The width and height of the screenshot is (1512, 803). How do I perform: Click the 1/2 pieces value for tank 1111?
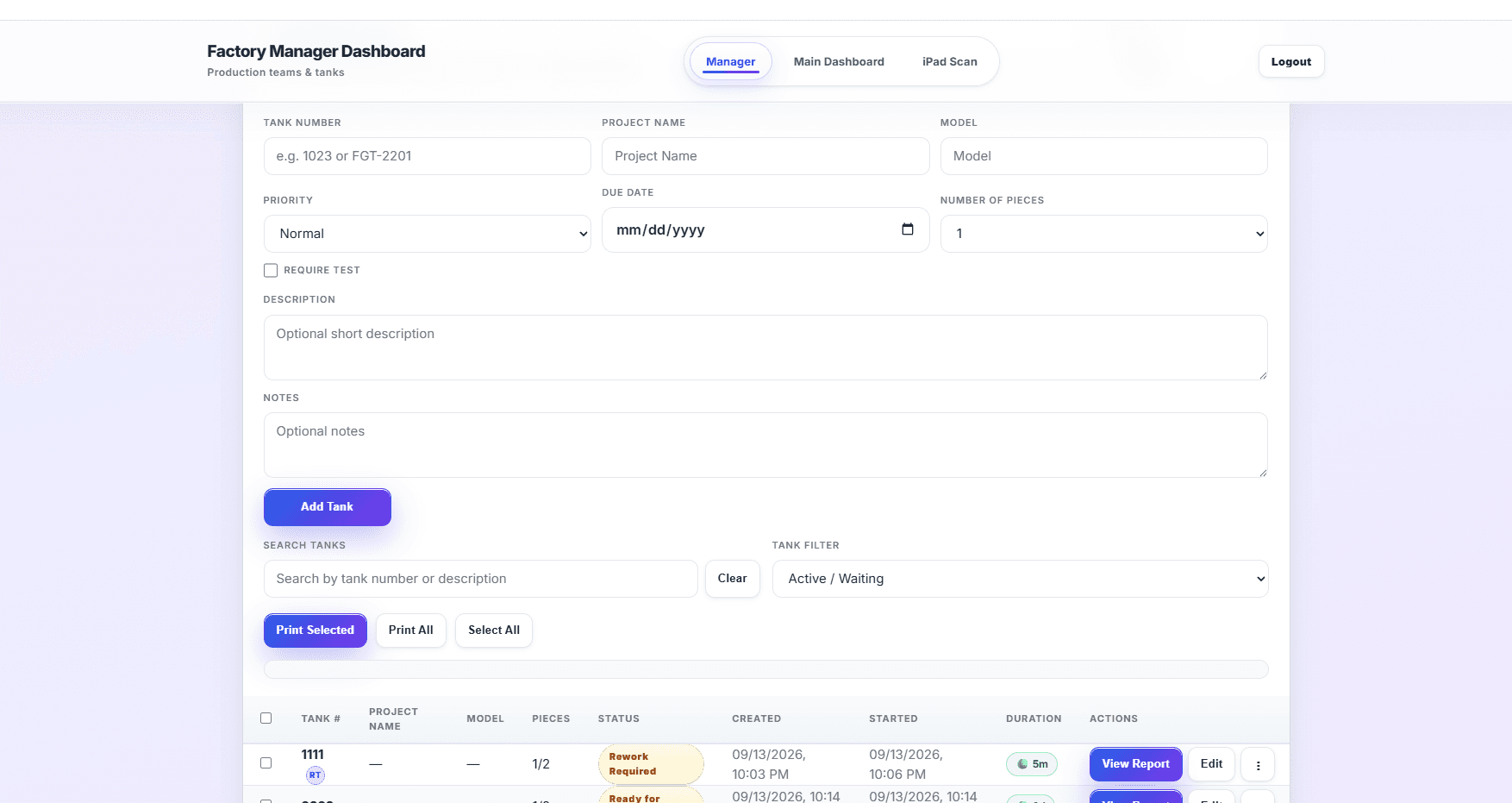point(540,764)
